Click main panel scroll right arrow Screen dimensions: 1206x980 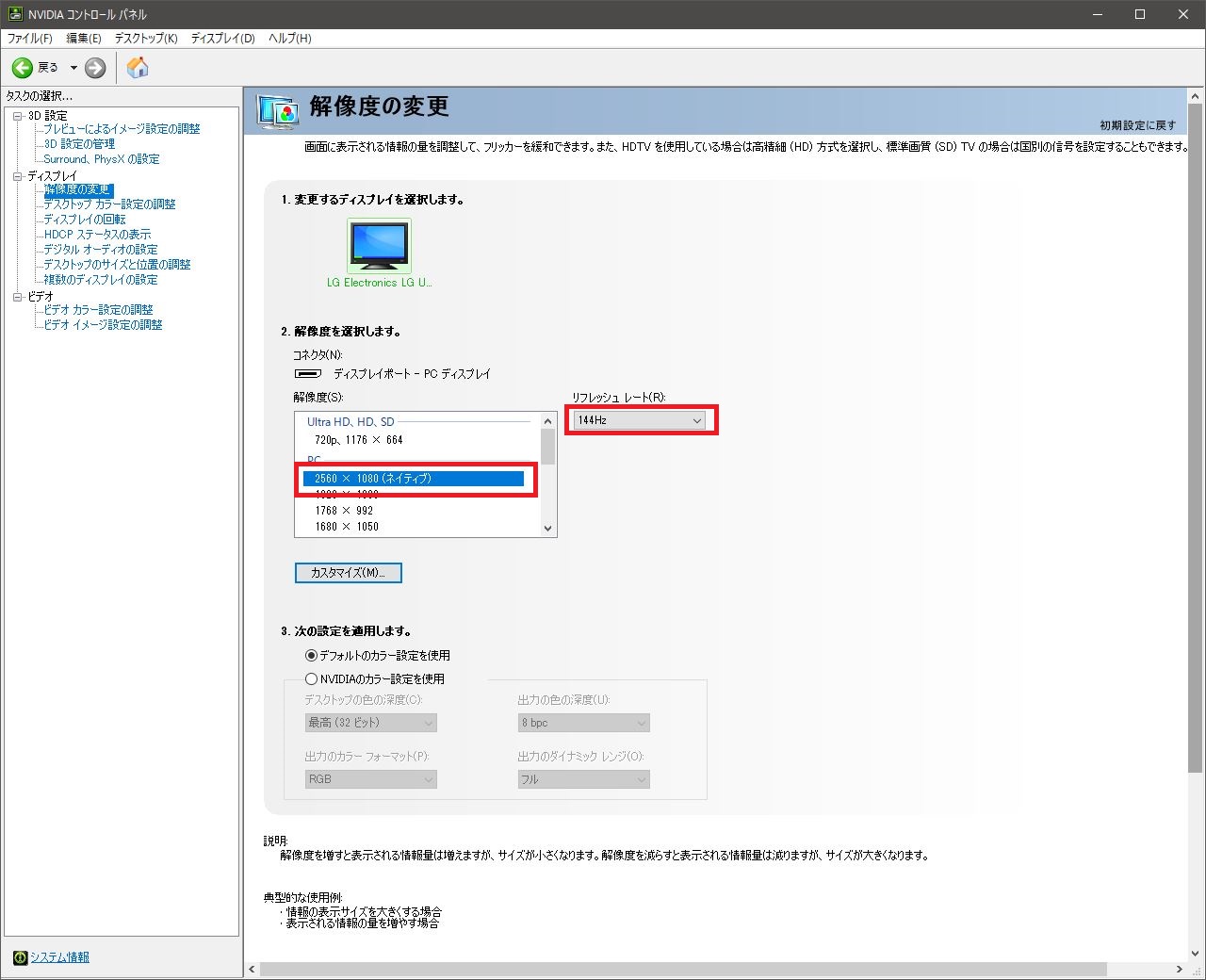point(1179,969)
